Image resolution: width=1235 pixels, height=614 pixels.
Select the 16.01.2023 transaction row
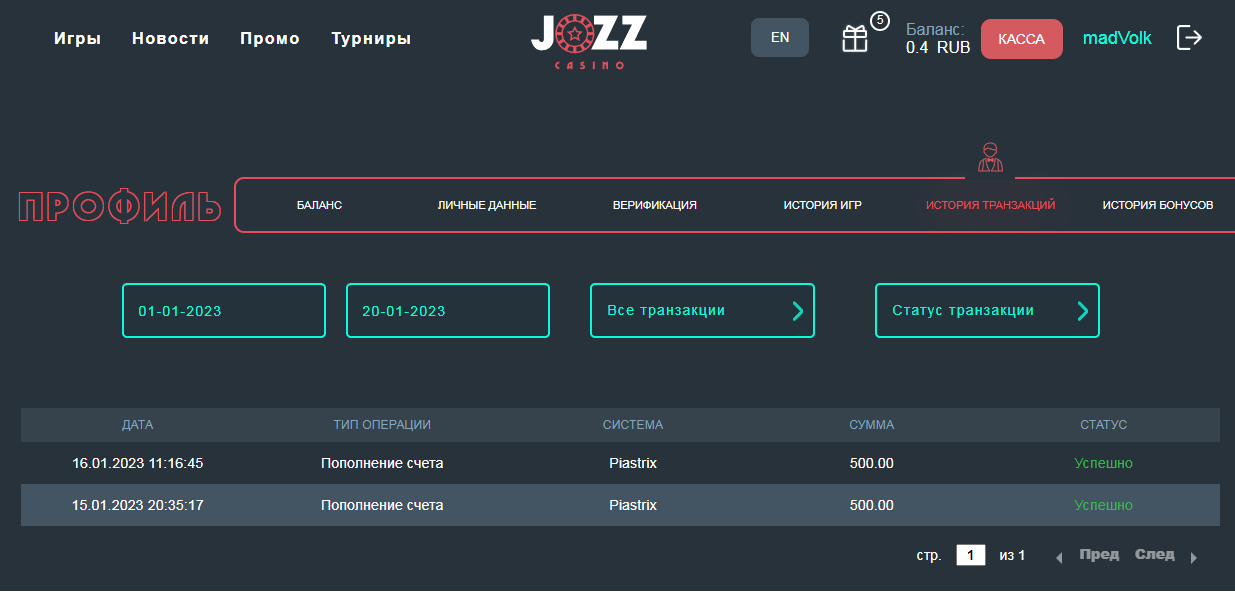point(620,464)
